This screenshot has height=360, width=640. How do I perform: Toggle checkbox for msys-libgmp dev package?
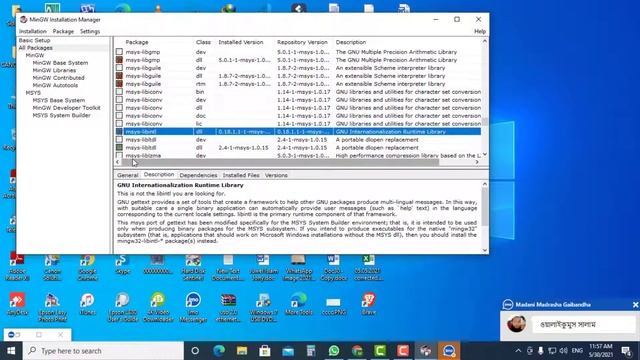pyautogui.click(x=119, y=52)
